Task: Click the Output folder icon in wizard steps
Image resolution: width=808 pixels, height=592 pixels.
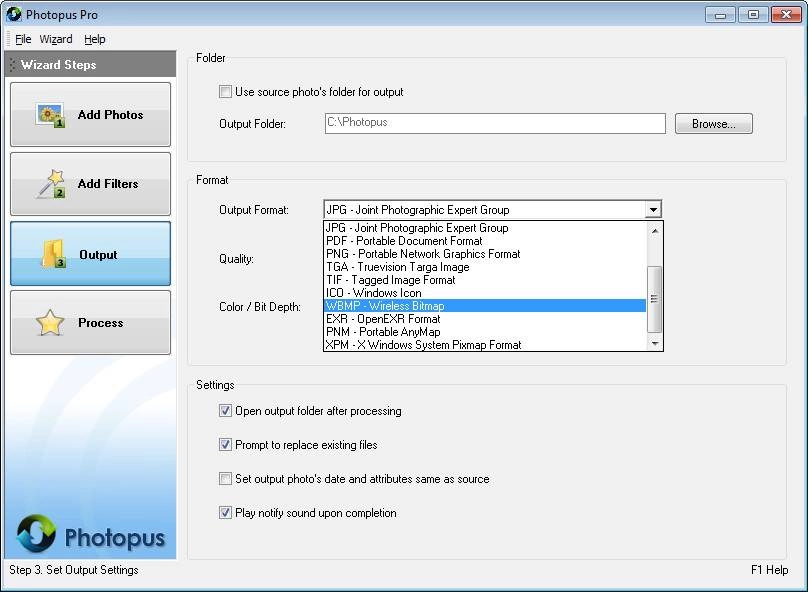Action: pos(53,254)
